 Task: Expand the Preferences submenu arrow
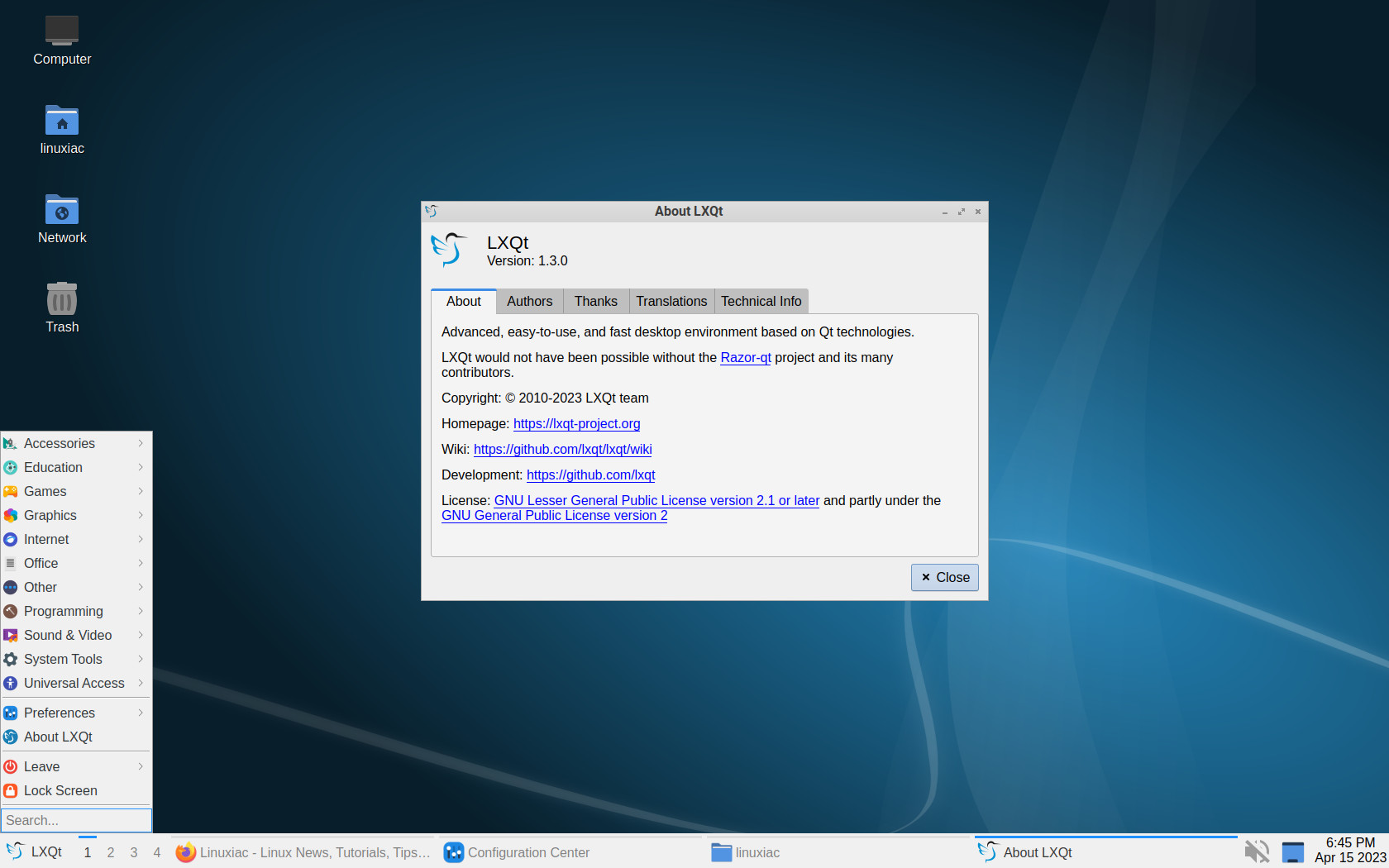pos(141,713)
